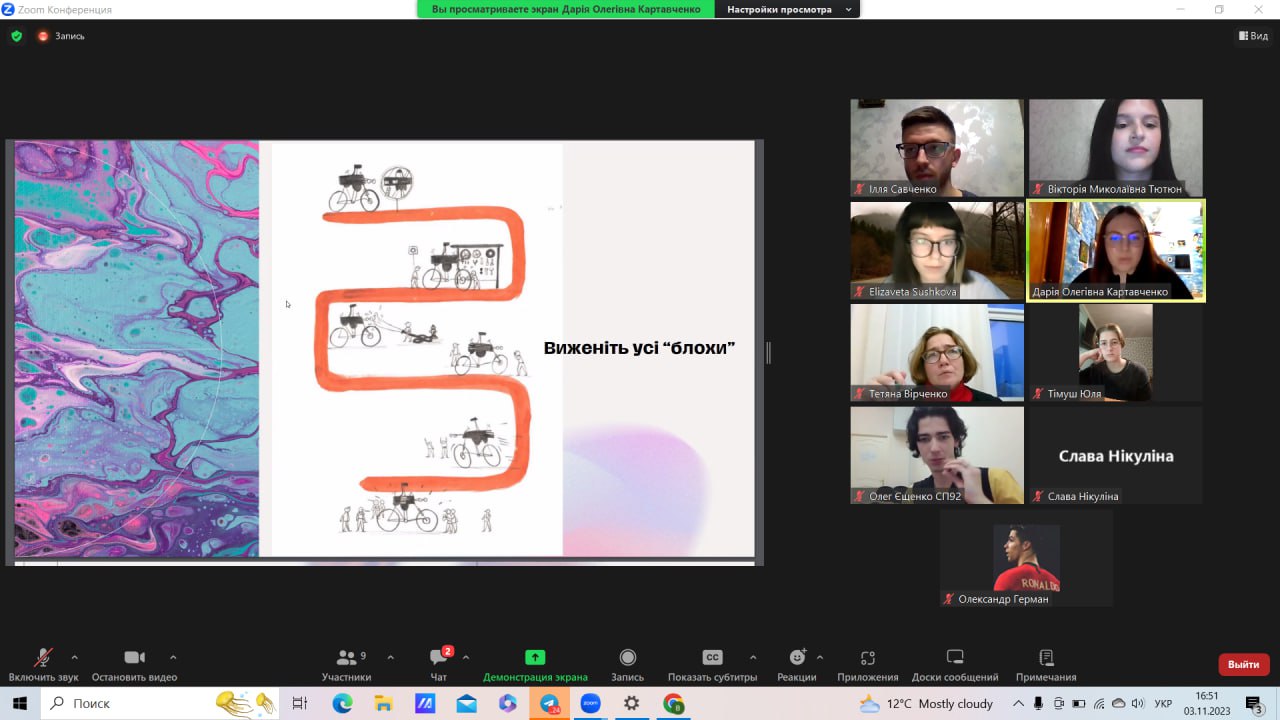This screenshot has height=720, width=1280.
Task: Click the divider handle beside shared screen
Action: 768,352
